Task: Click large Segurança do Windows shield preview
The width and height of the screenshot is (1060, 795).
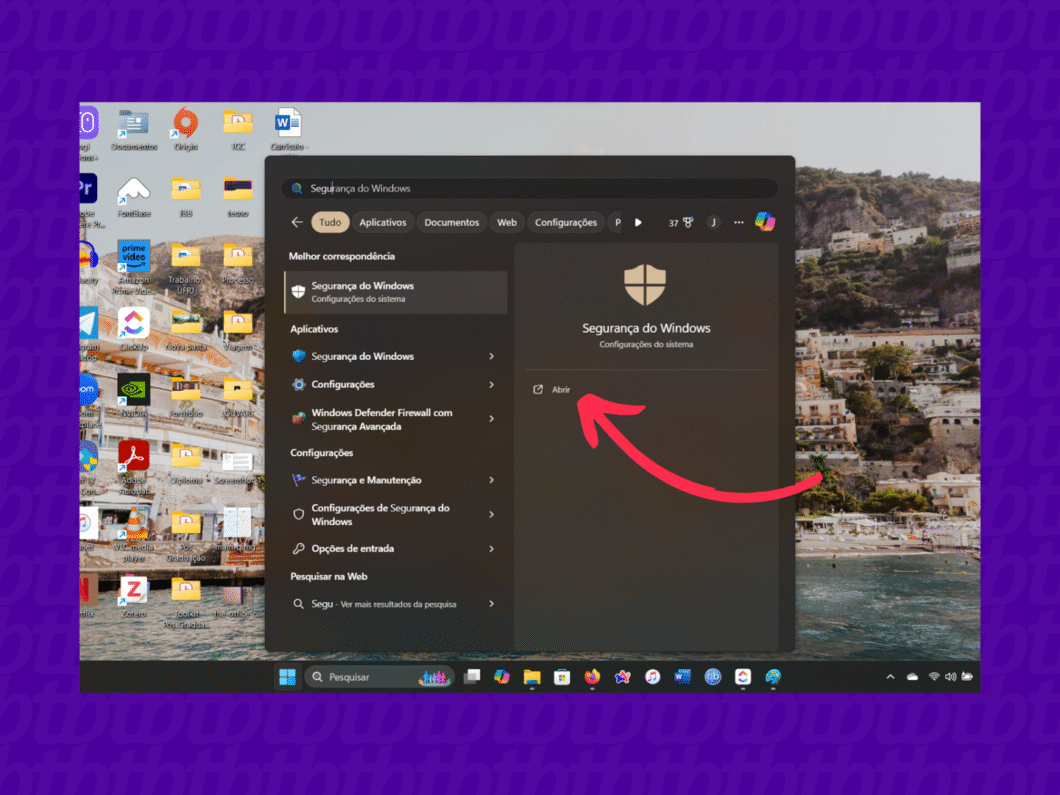Action: [x=644, y=285]
